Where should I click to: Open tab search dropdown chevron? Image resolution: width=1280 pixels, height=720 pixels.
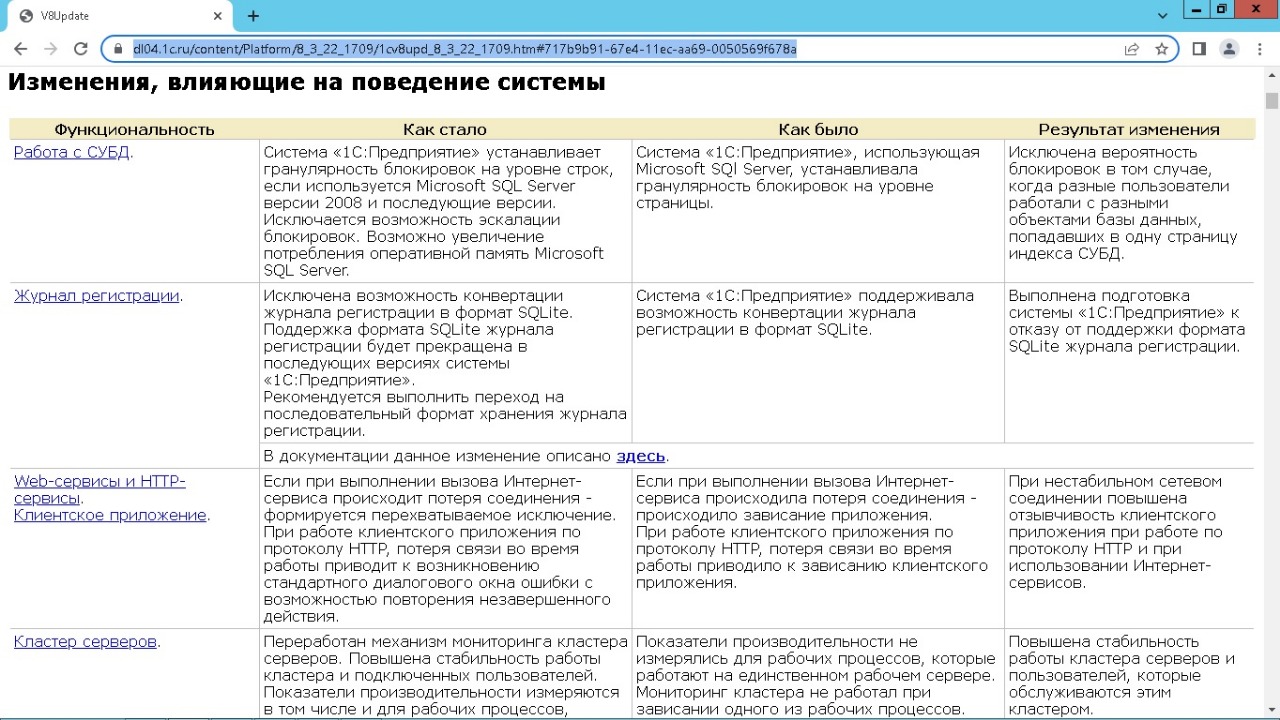[x=1163, y=16]
